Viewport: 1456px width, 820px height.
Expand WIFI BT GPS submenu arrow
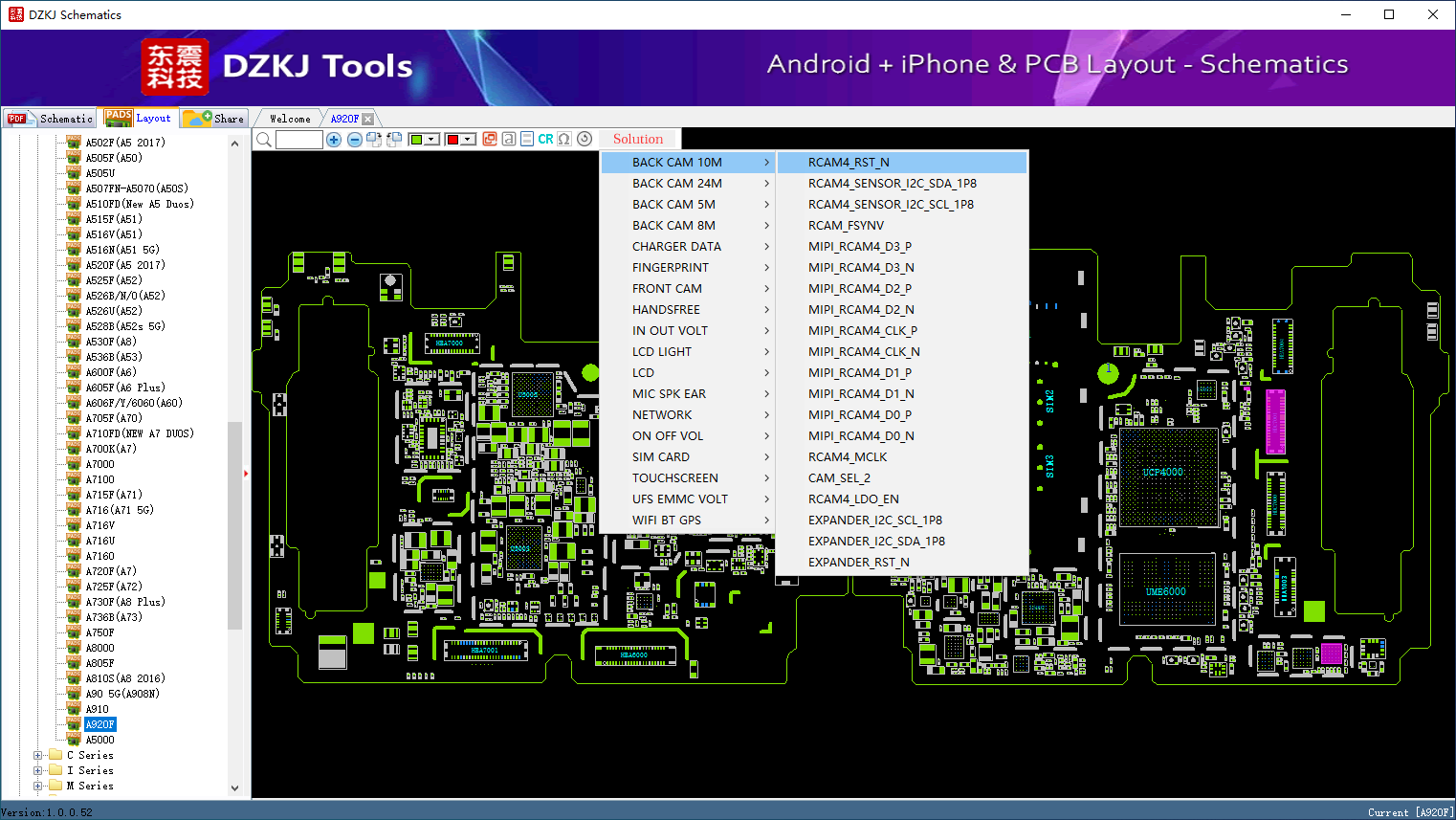pyautogui.click(x=766, y=521)
